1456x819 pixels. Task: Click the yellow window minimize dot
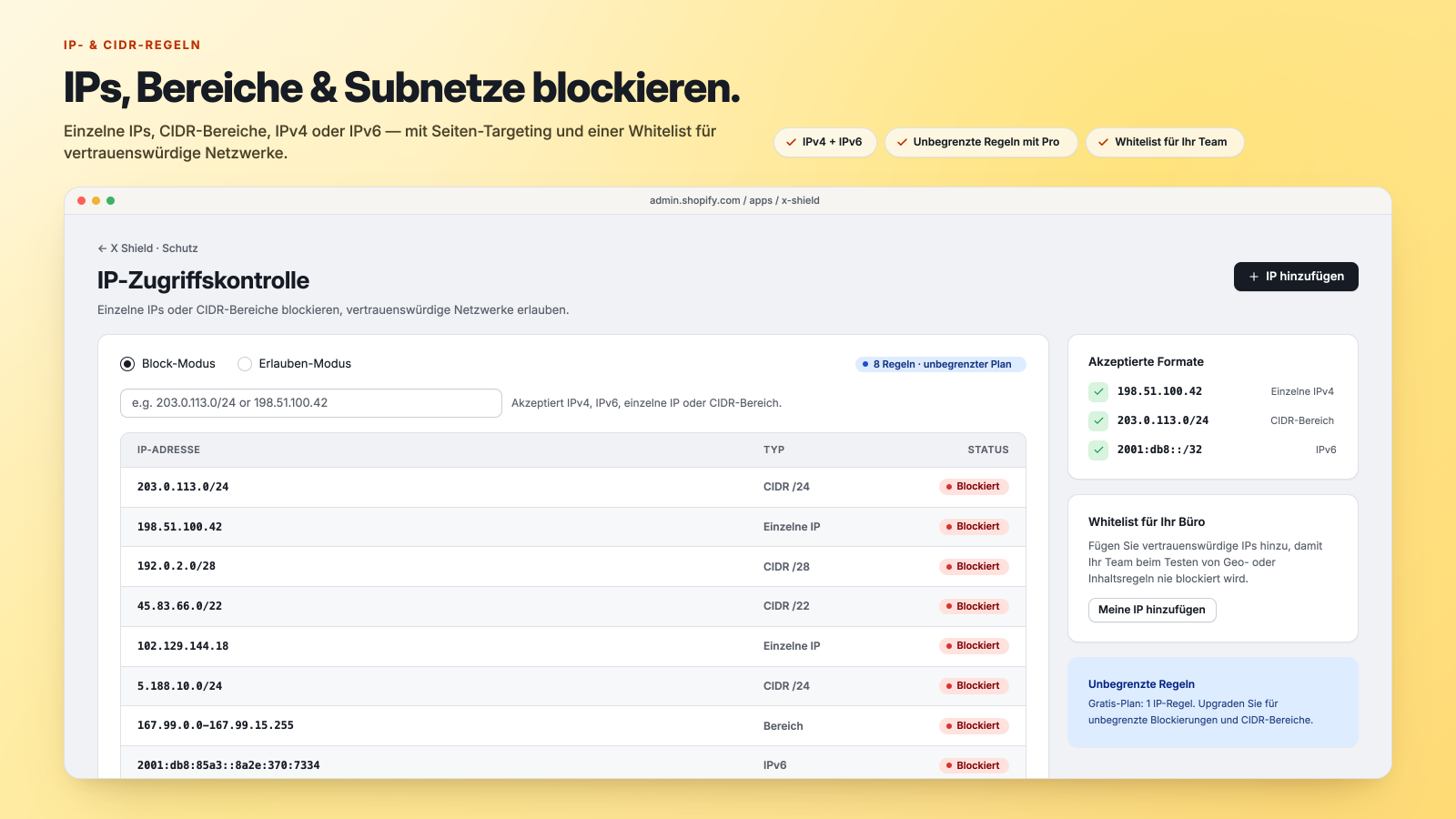click(x=96, y=200)
